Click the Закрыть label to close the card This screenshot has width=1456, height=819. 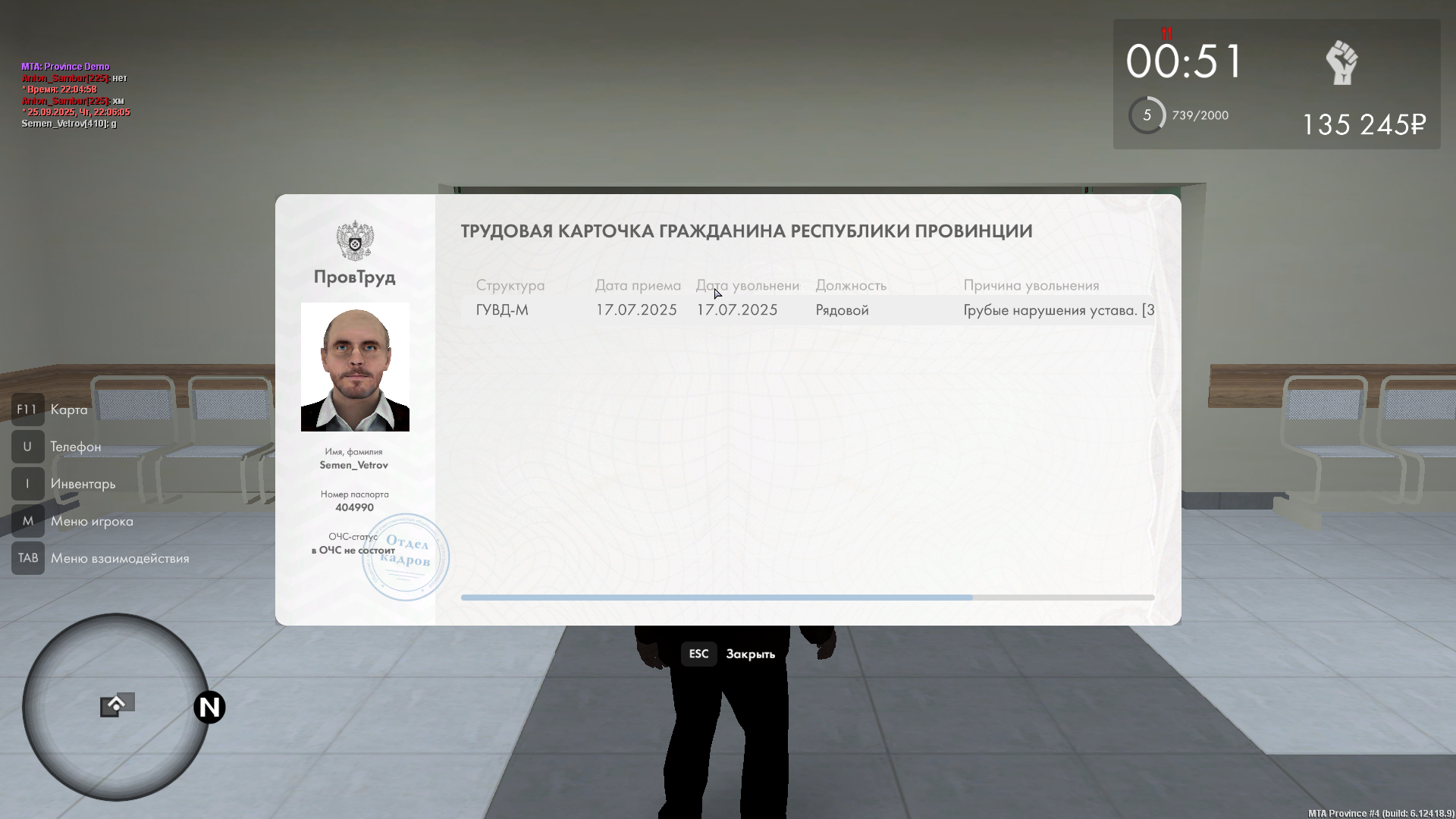[750, 654]
